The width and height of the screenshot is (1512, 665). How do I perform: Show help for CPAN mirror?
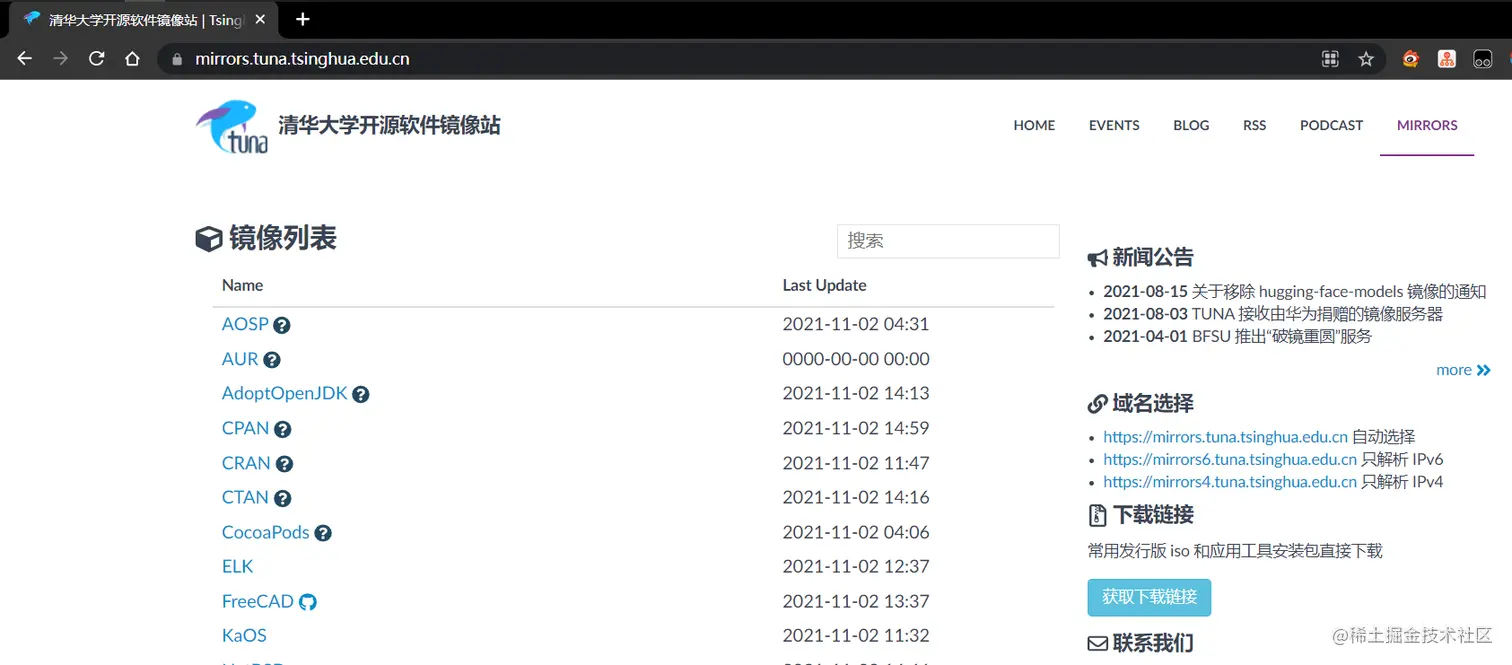tap(283, 429)
